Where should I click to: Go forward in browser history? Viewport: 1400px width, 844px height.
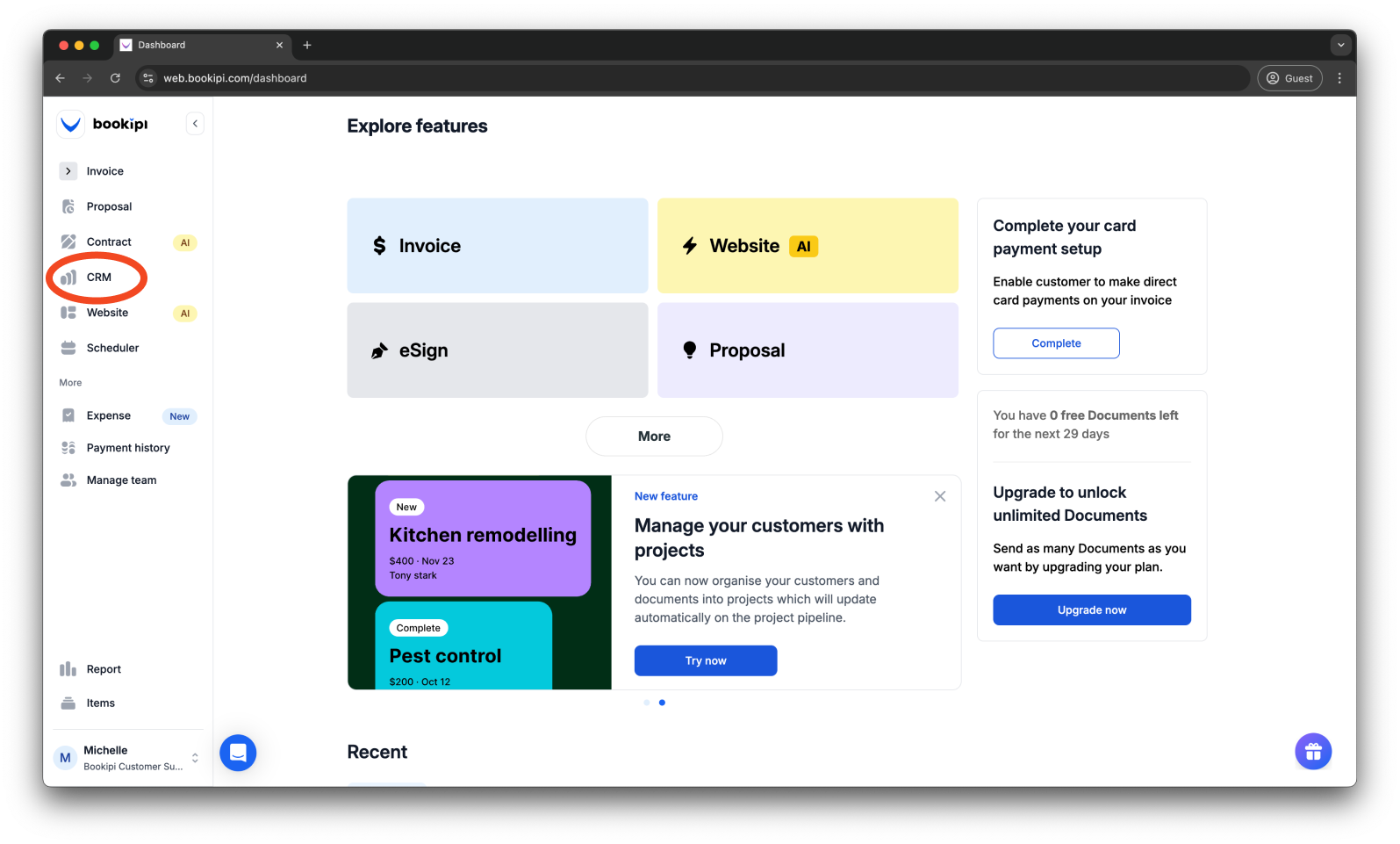(x=87, y=78)
